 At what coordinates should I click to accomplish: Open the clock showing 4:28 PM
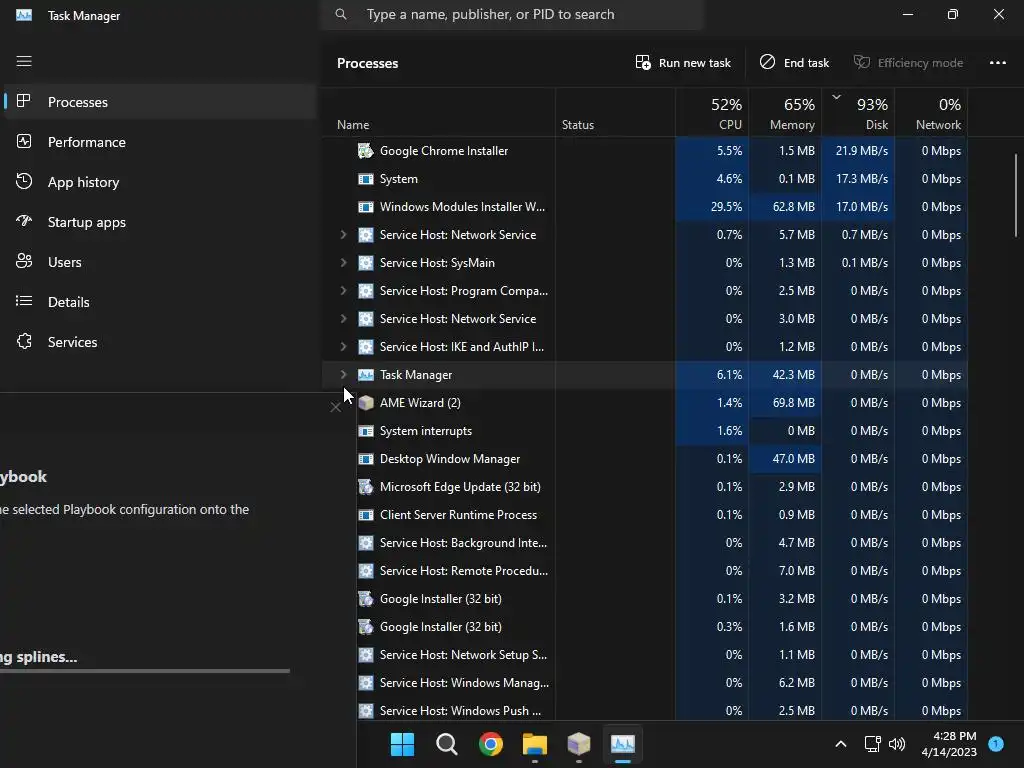coord(949,744)
